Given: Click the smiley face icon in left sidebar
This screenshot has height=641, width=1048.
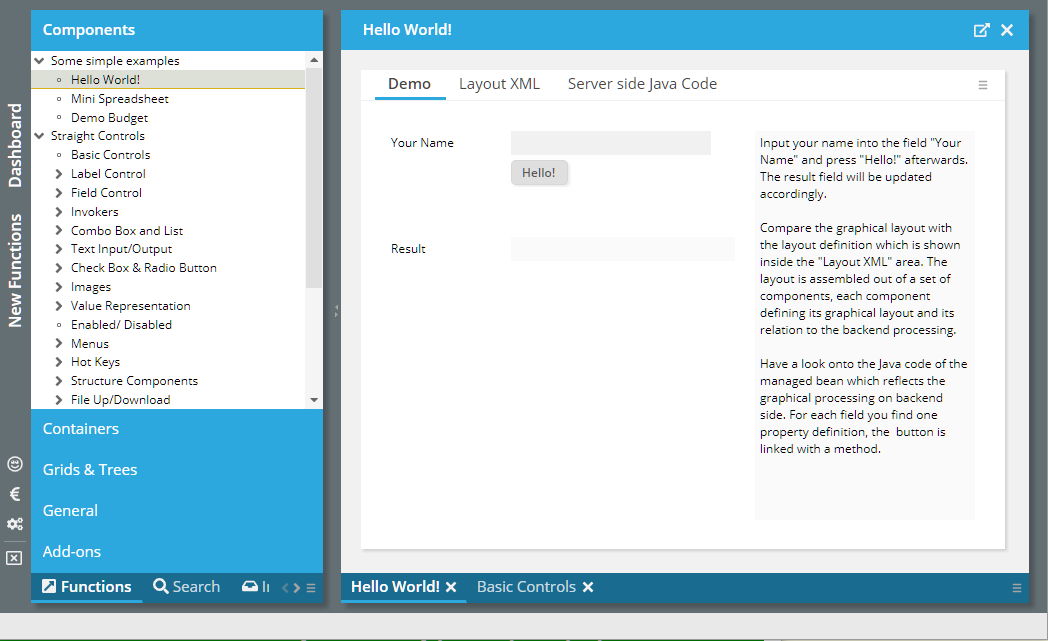Looking at the screenshot, I should pos(14,464).
